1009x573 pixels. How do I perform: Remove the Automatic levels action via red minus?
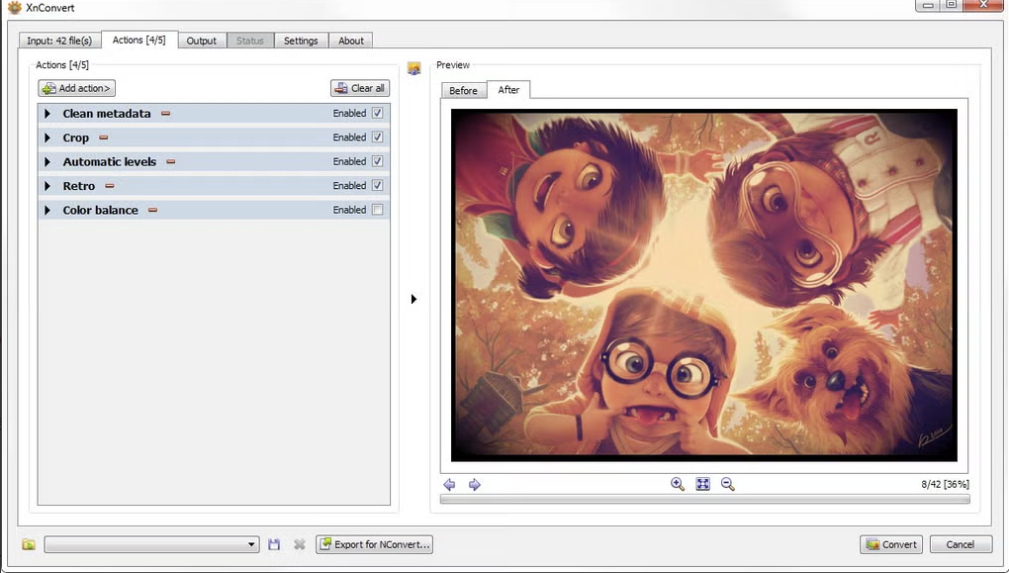pos(171,162)
